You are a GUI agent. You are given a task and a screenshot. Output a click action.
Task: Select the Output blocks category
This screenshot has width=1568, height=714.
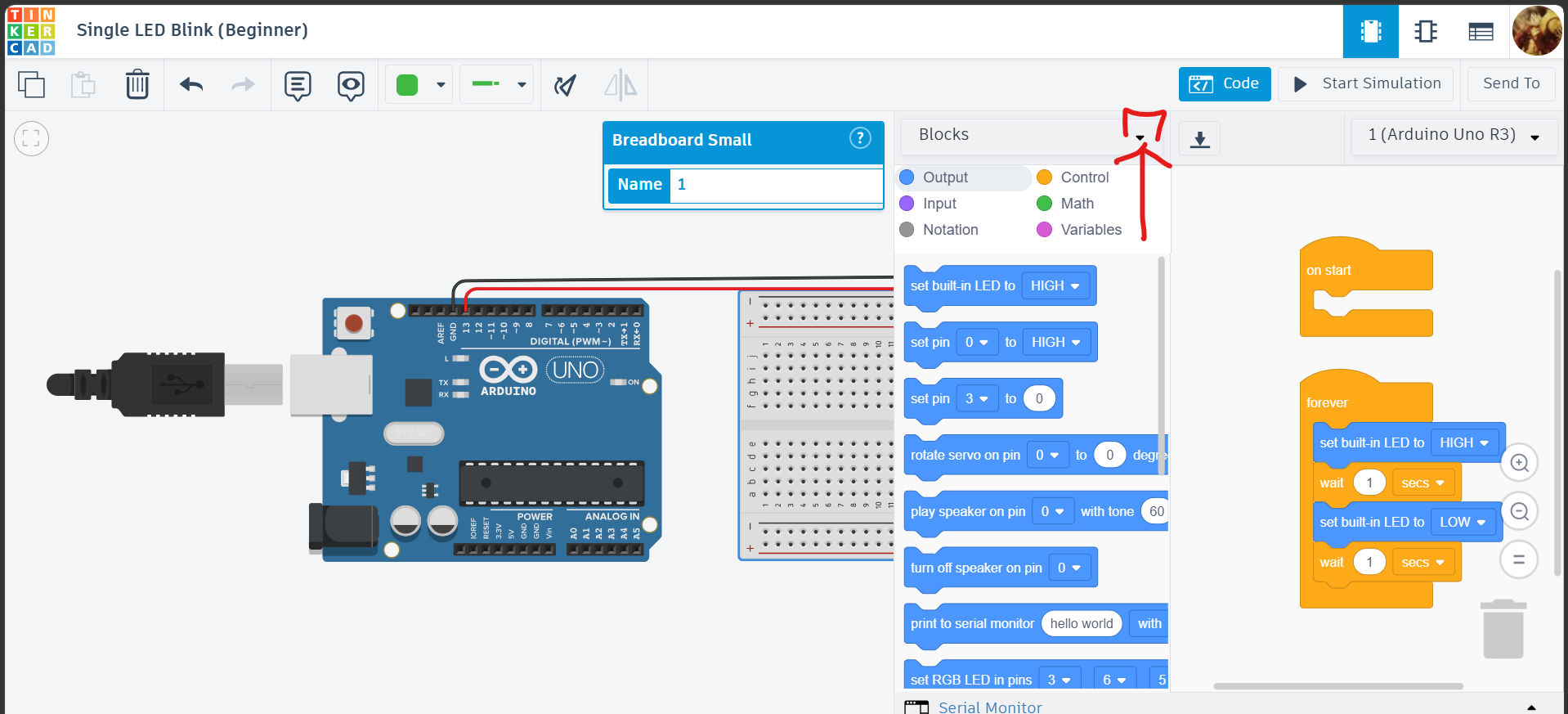pyautogui.click(x=965, y=177)
